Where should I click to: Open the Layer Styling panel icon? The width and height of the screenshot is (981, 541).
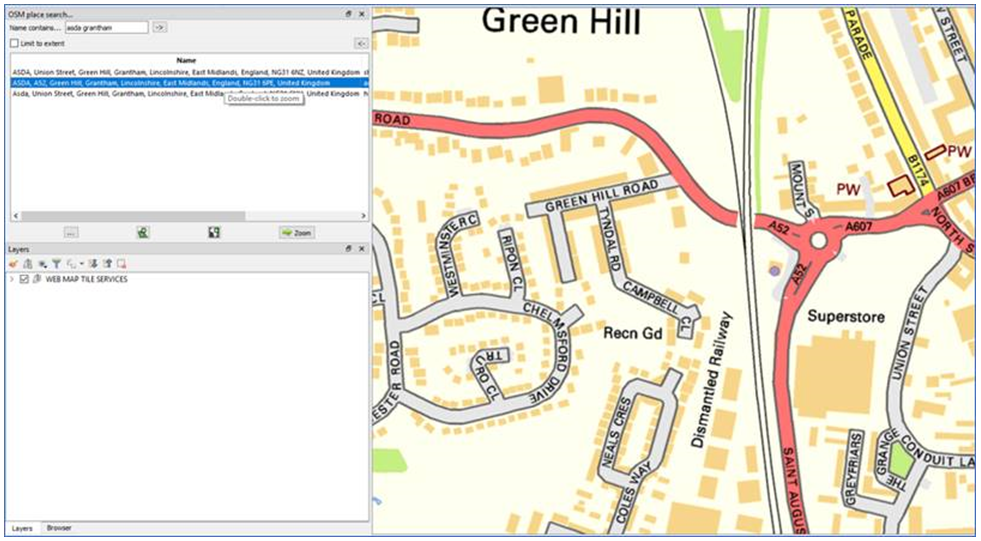tap(14, 264)
